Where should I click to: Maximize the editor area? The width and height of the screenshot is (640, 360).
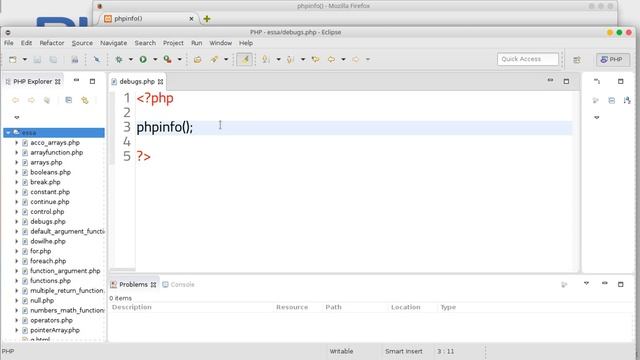[x=566, y=81]
